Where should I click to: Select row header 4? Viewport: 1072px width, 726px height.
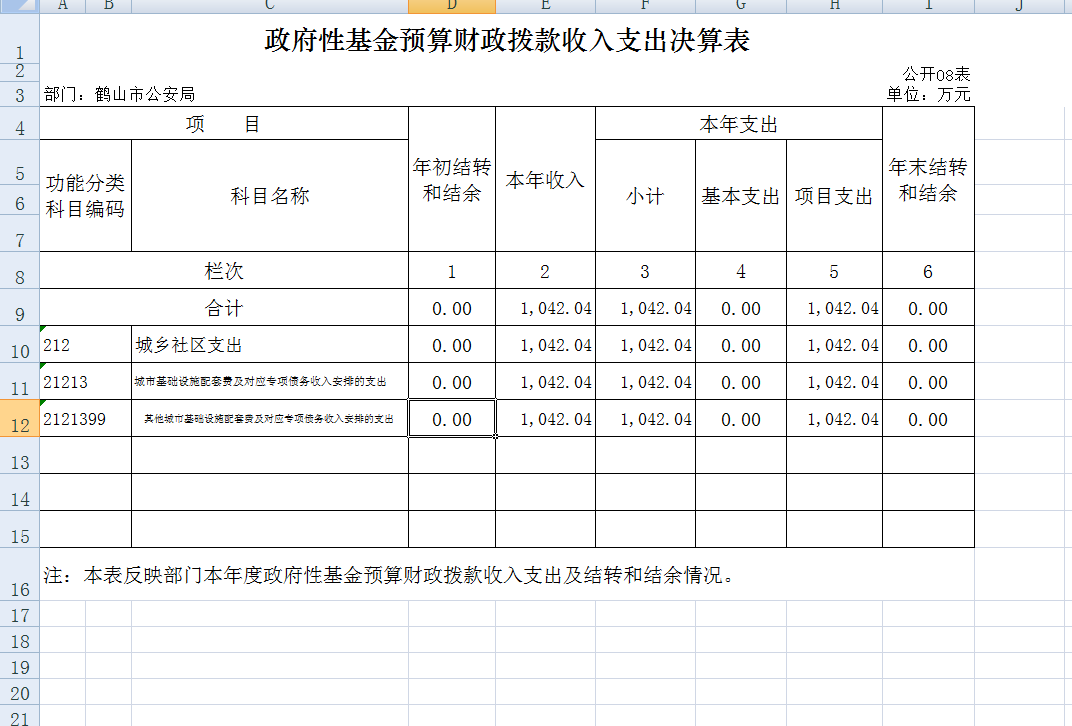[20, 124]
